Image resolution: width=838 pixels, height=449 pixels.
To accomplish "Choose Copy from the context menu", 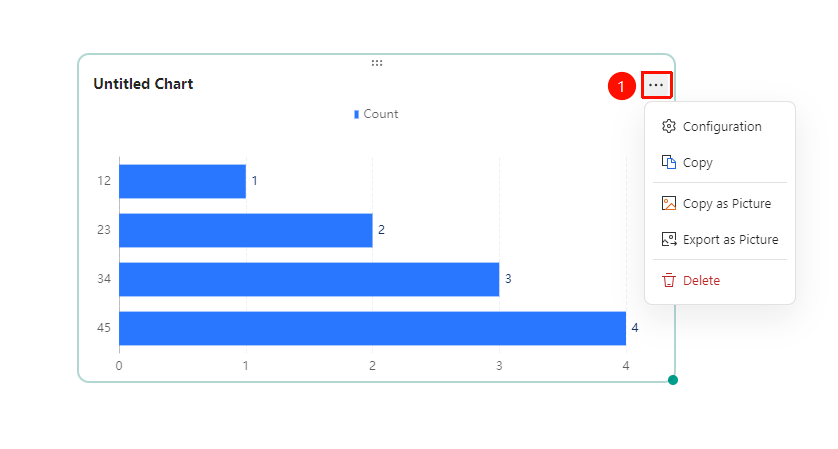I will 720,162.
